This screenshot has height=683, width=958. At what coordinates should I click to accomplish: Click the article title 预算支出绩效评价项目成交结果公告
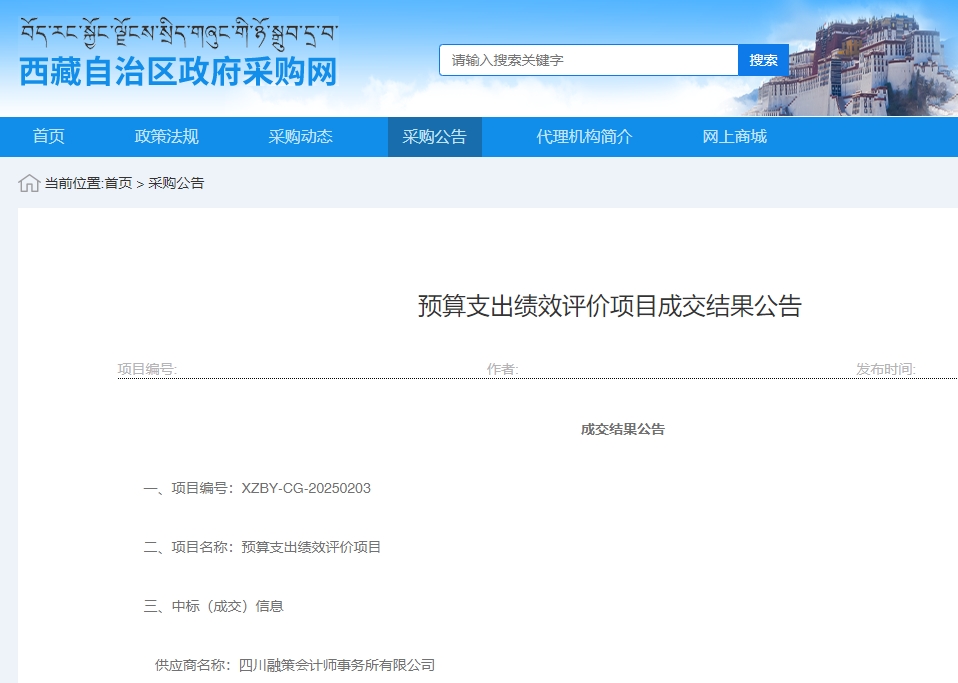point(609,306)
